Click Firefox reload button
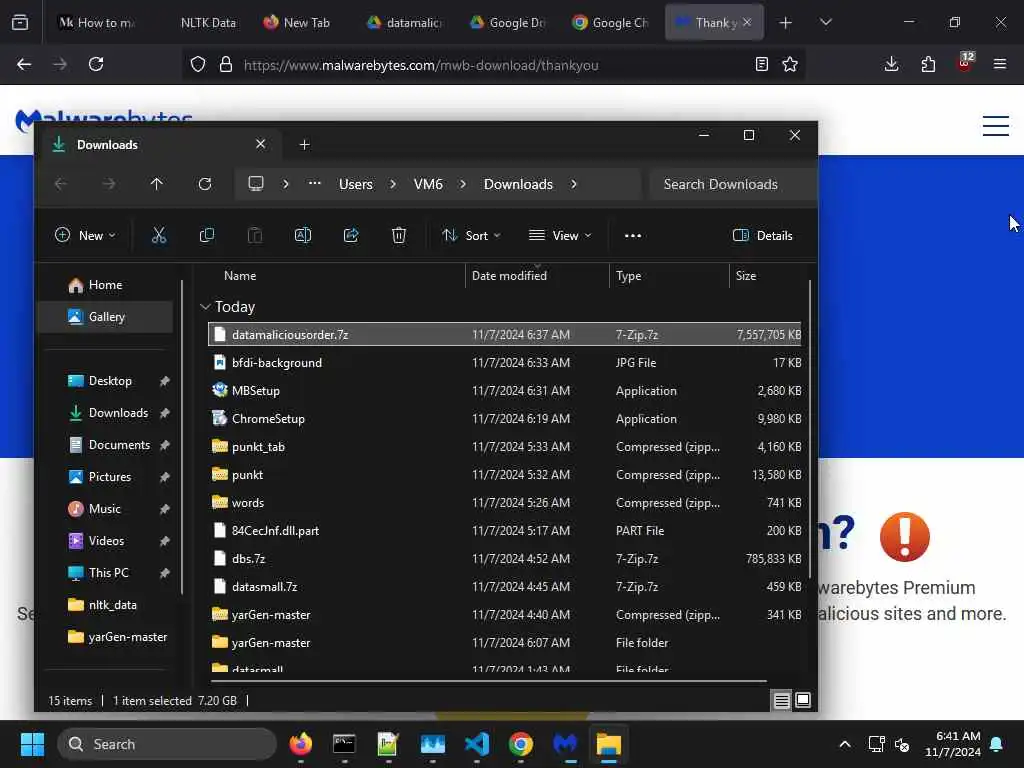Screen dimensions: 1024x768 (96, 64)
